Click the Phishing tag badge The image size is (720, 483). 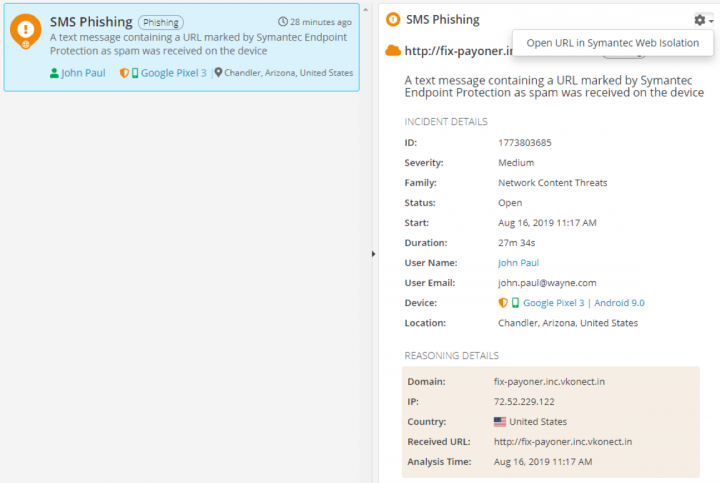[x=161, y=22]
